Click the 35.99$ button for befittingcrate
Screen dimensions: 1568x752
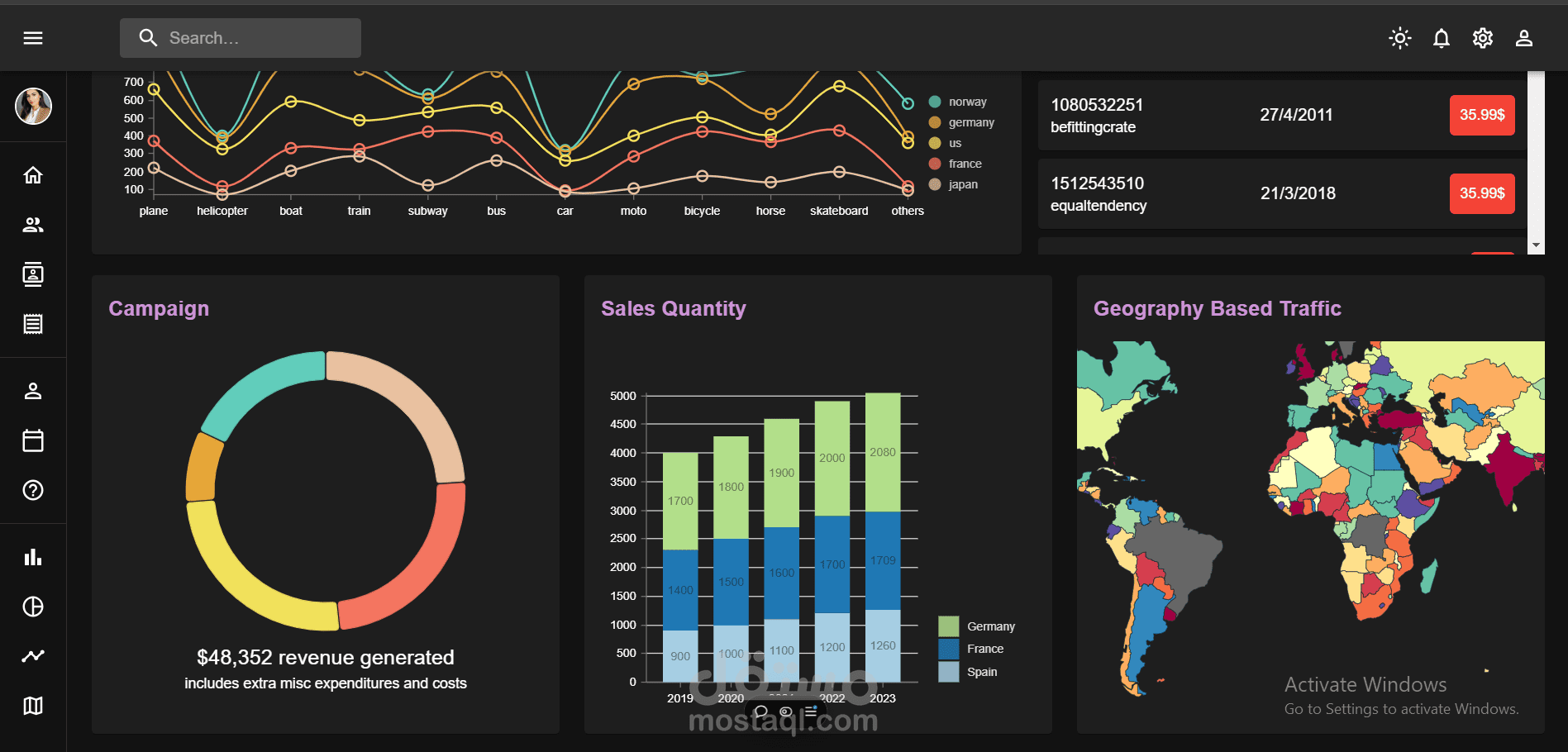click(1482, 115)
